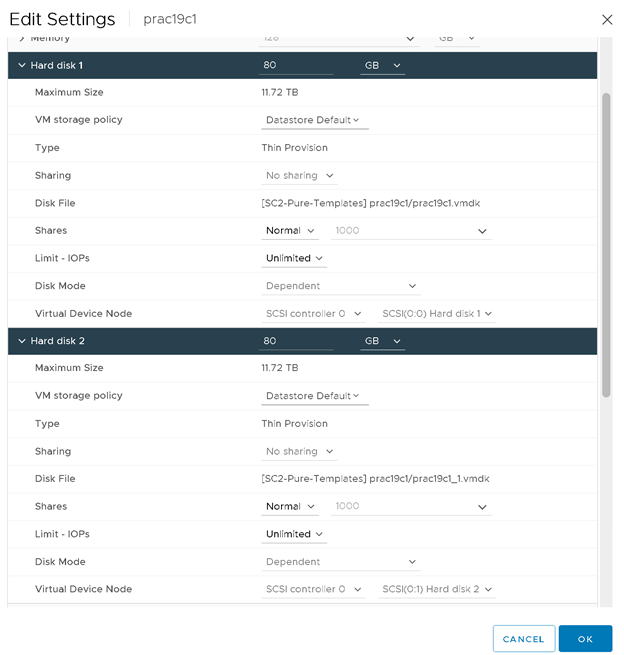Open Hard disk 2 Limit IOPs dropdown

(x=294, y=534)
